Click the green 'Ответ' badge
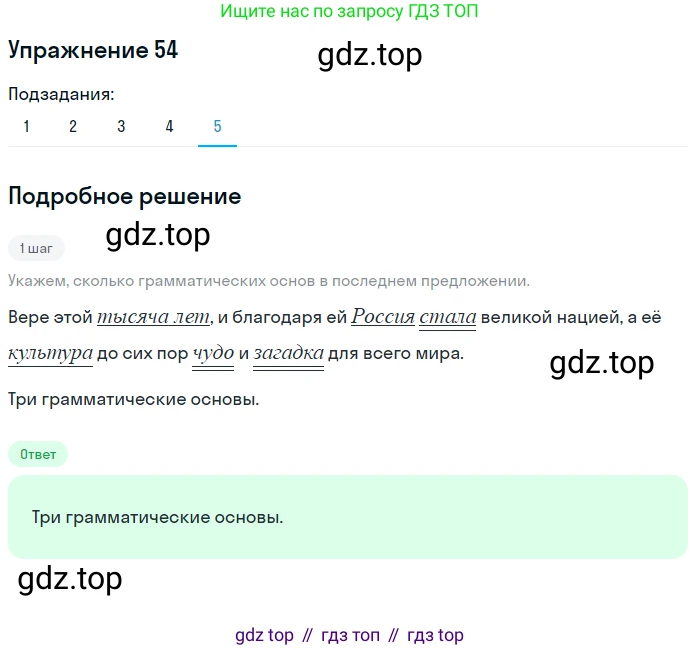Screen dimensions: 700x650 click(x=38, y=454)
